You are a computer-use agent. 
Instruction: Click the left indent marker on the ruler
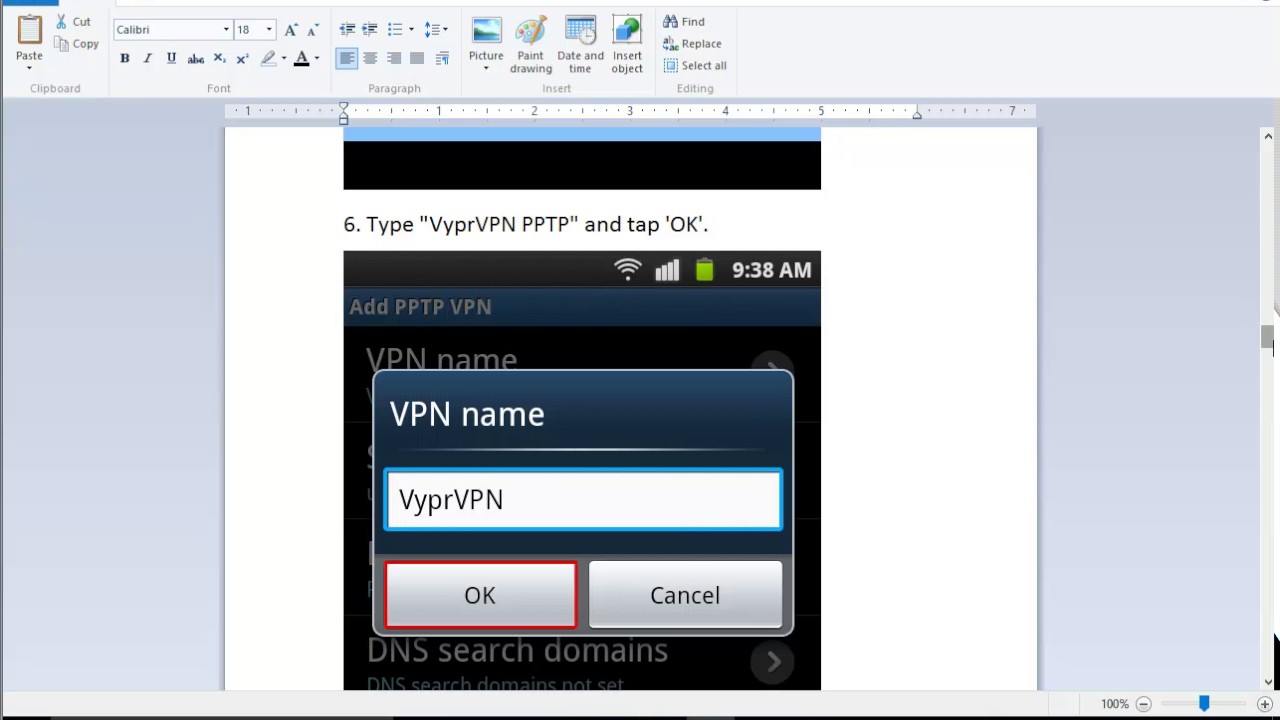[x=343, y=113]
